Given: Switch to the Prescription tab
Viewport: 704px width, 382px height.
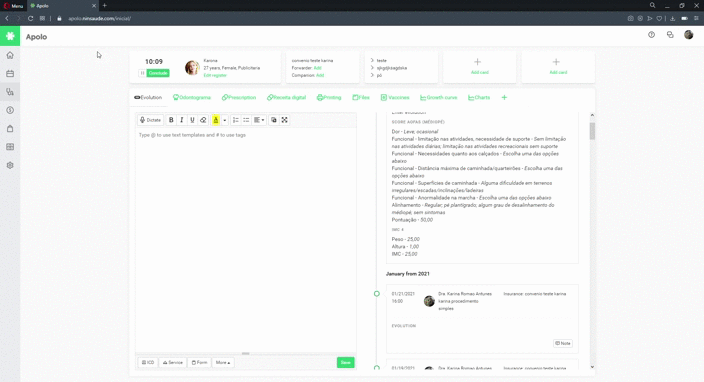Looking at the screenshot, I should click(x=239, y=97).
